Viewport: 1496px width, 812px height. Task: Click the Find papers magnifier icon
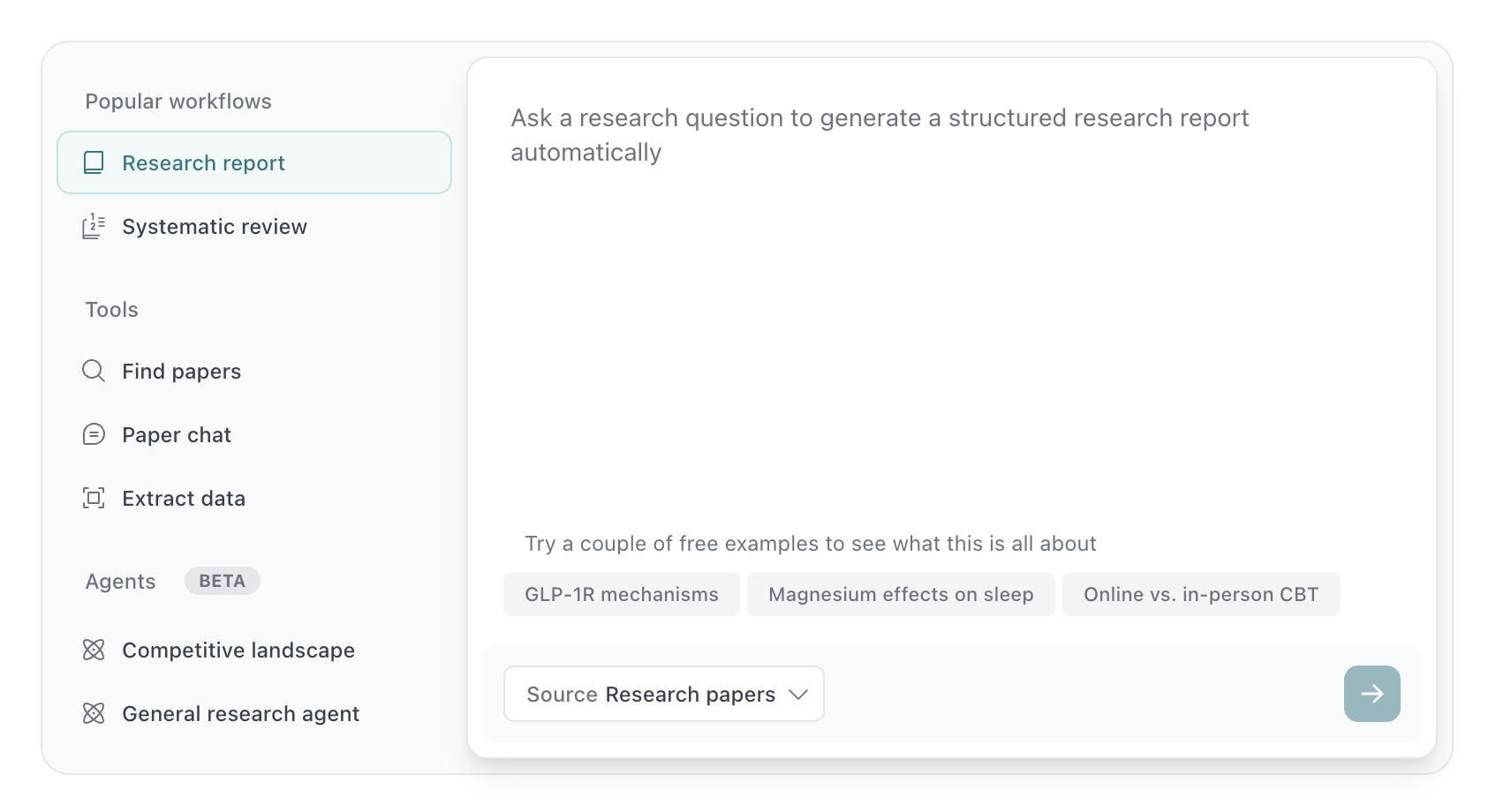point(94,371)
